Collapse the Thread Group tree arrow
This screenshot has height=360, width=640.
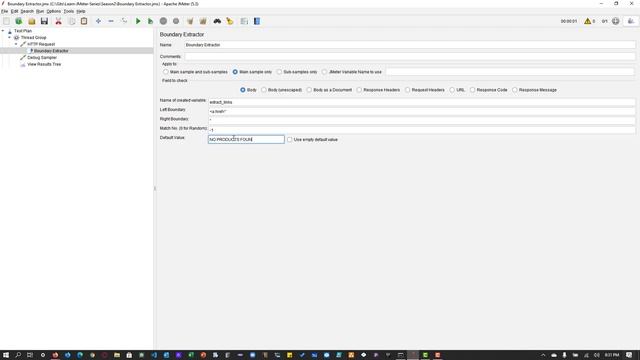(x=9, y=37)
